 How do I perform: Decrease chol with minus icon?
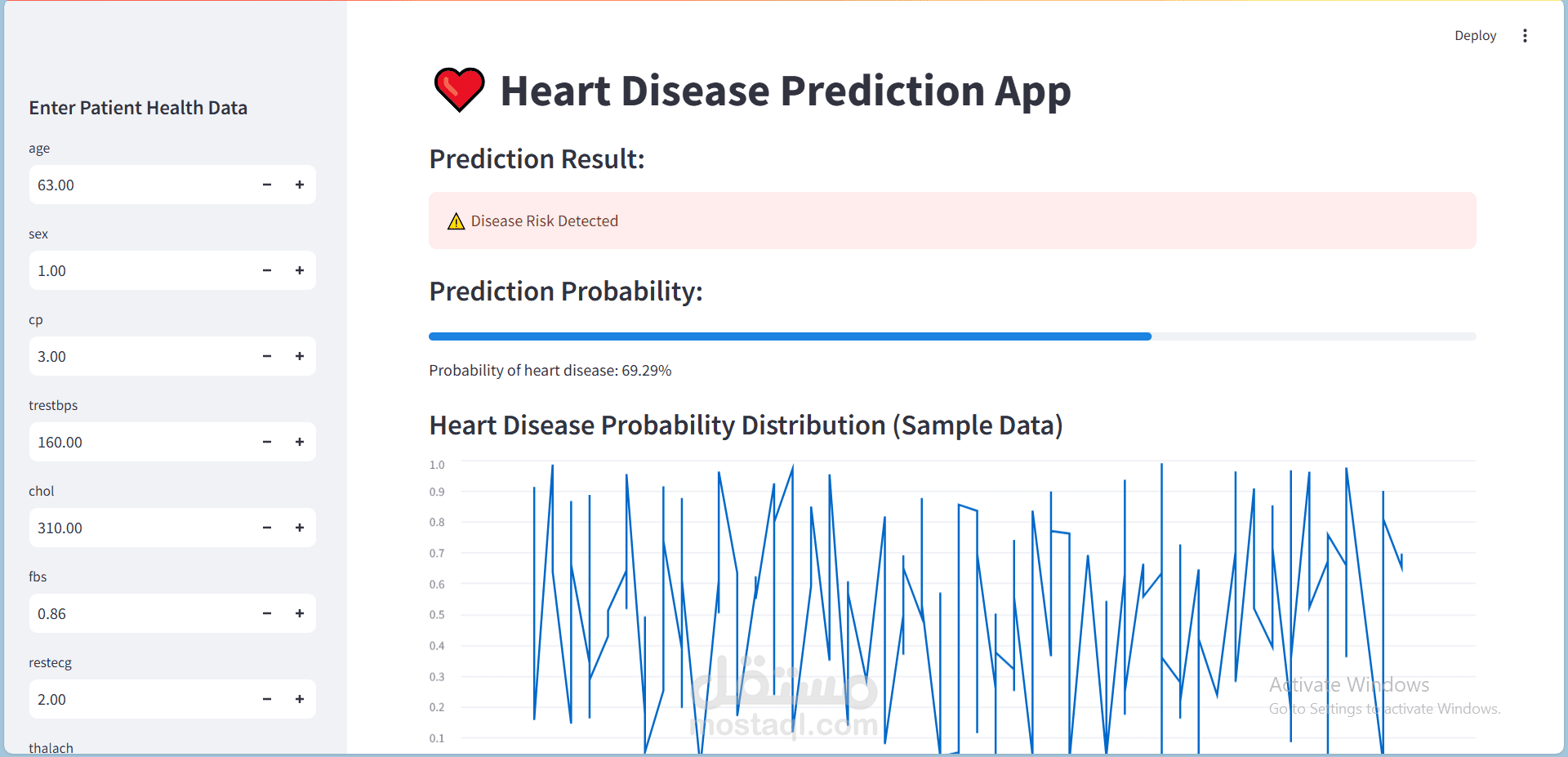tap(267, 528)
